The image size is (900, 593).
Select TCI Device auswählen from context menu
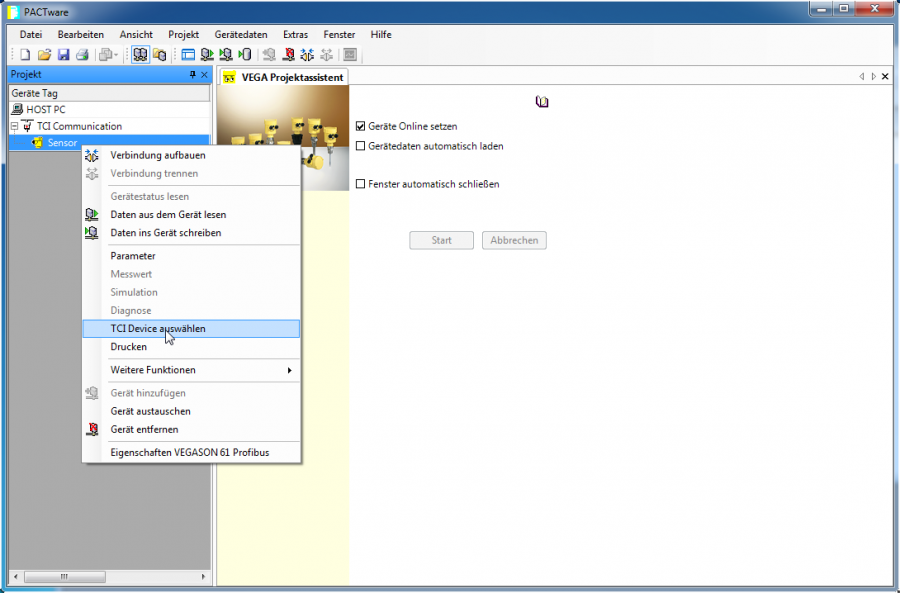point(158,328)
